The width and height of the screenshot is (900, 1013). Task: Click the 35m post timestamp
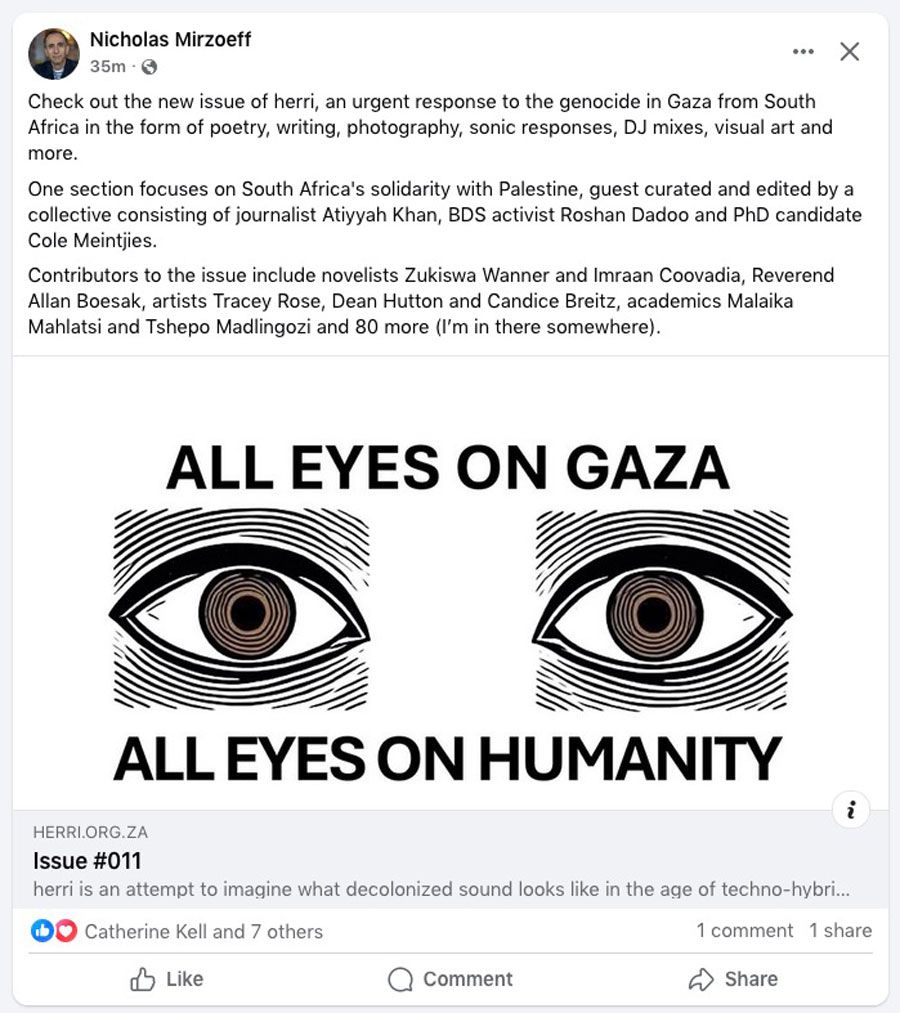[107, 67]
